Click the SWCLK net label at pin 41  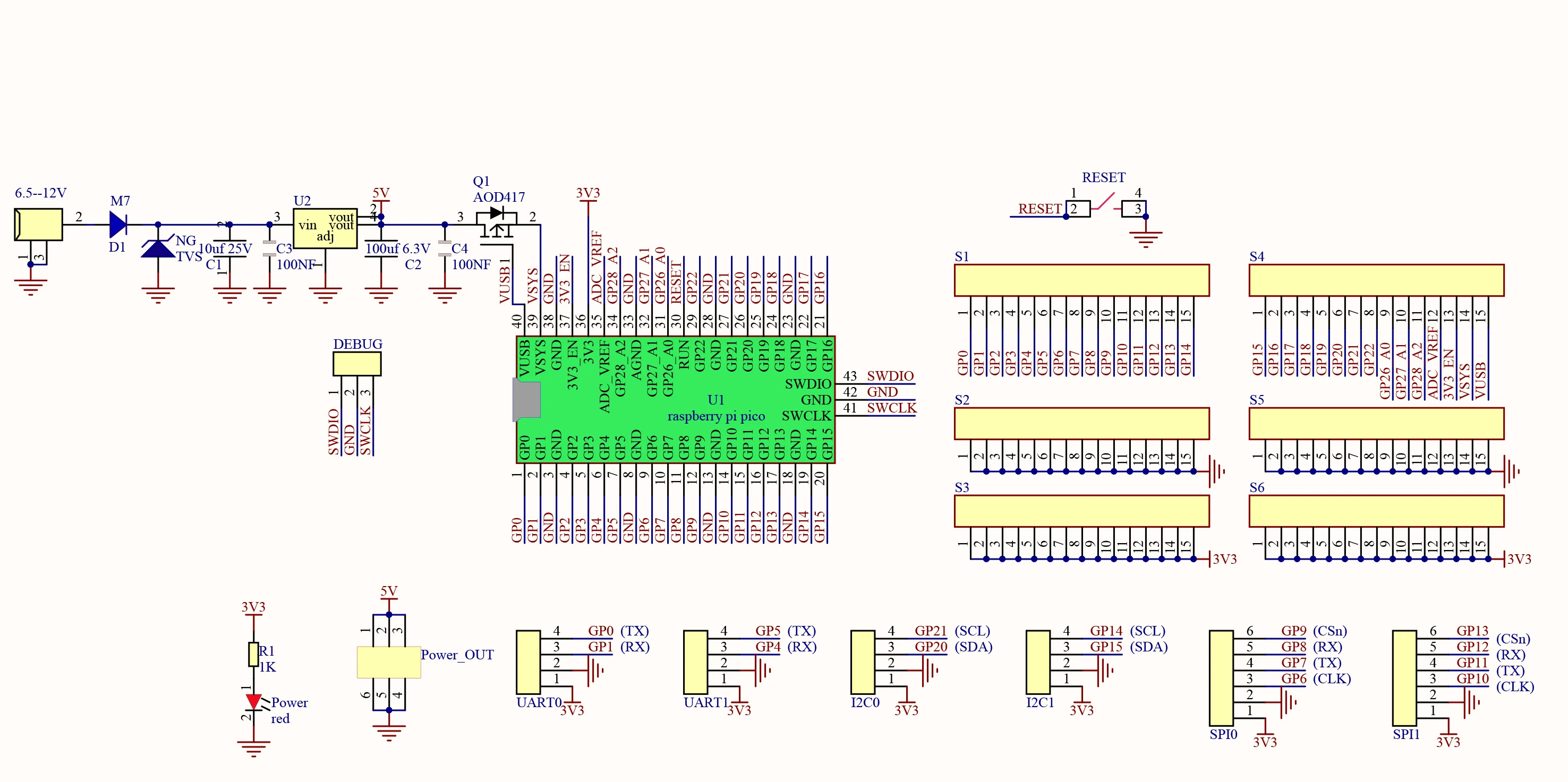(x=891, y=408)
